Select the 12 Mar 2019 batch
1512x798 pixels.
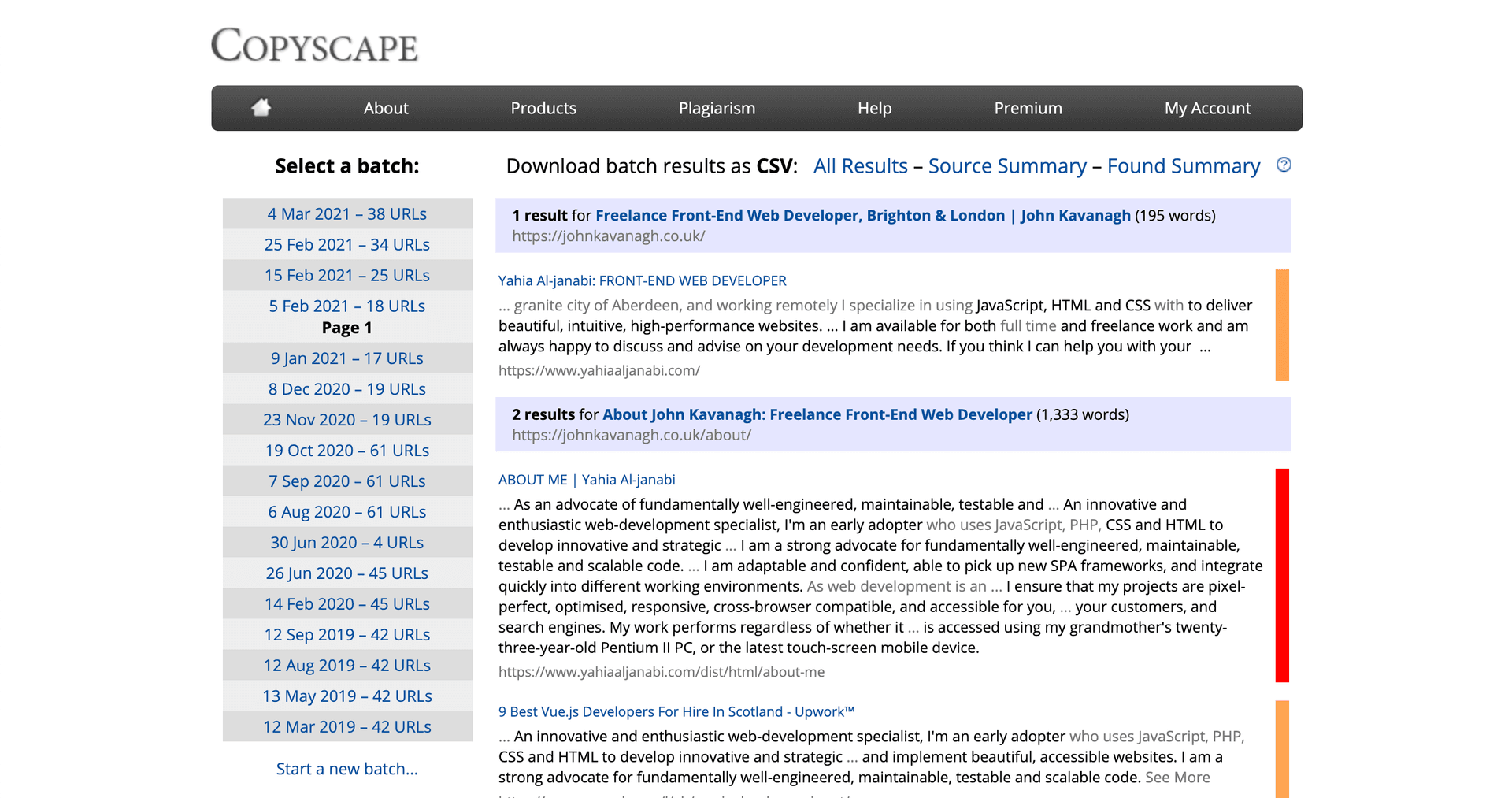point(347,726)
